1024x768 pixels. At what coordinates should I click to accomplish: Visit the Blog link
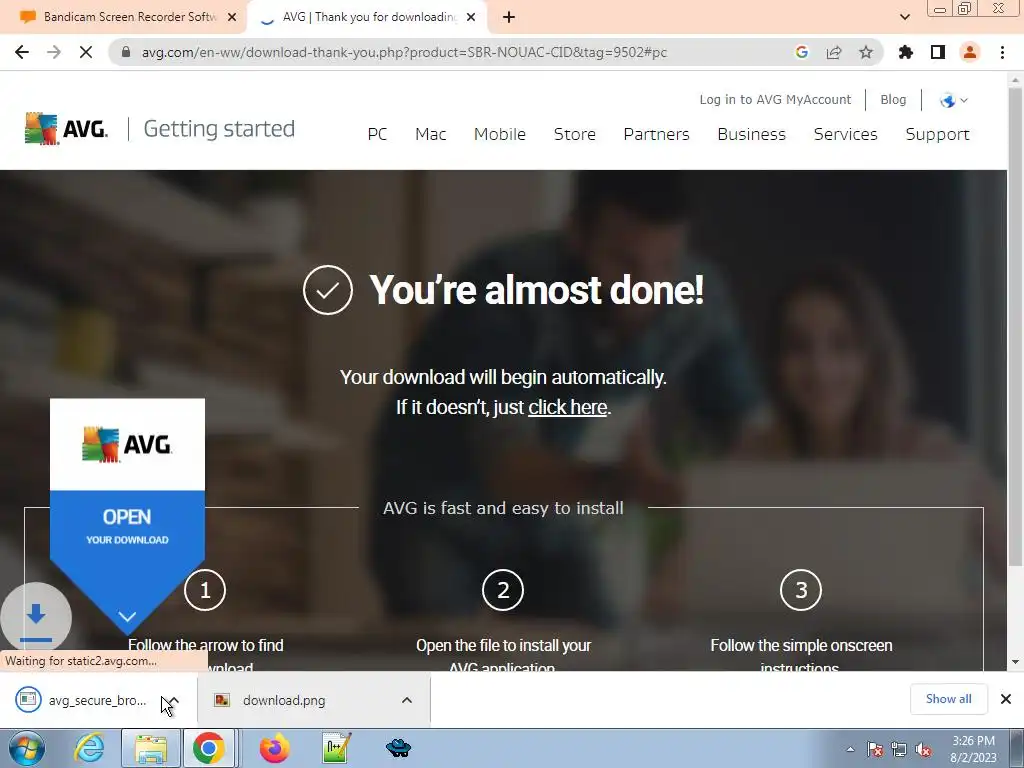point(893,99)
